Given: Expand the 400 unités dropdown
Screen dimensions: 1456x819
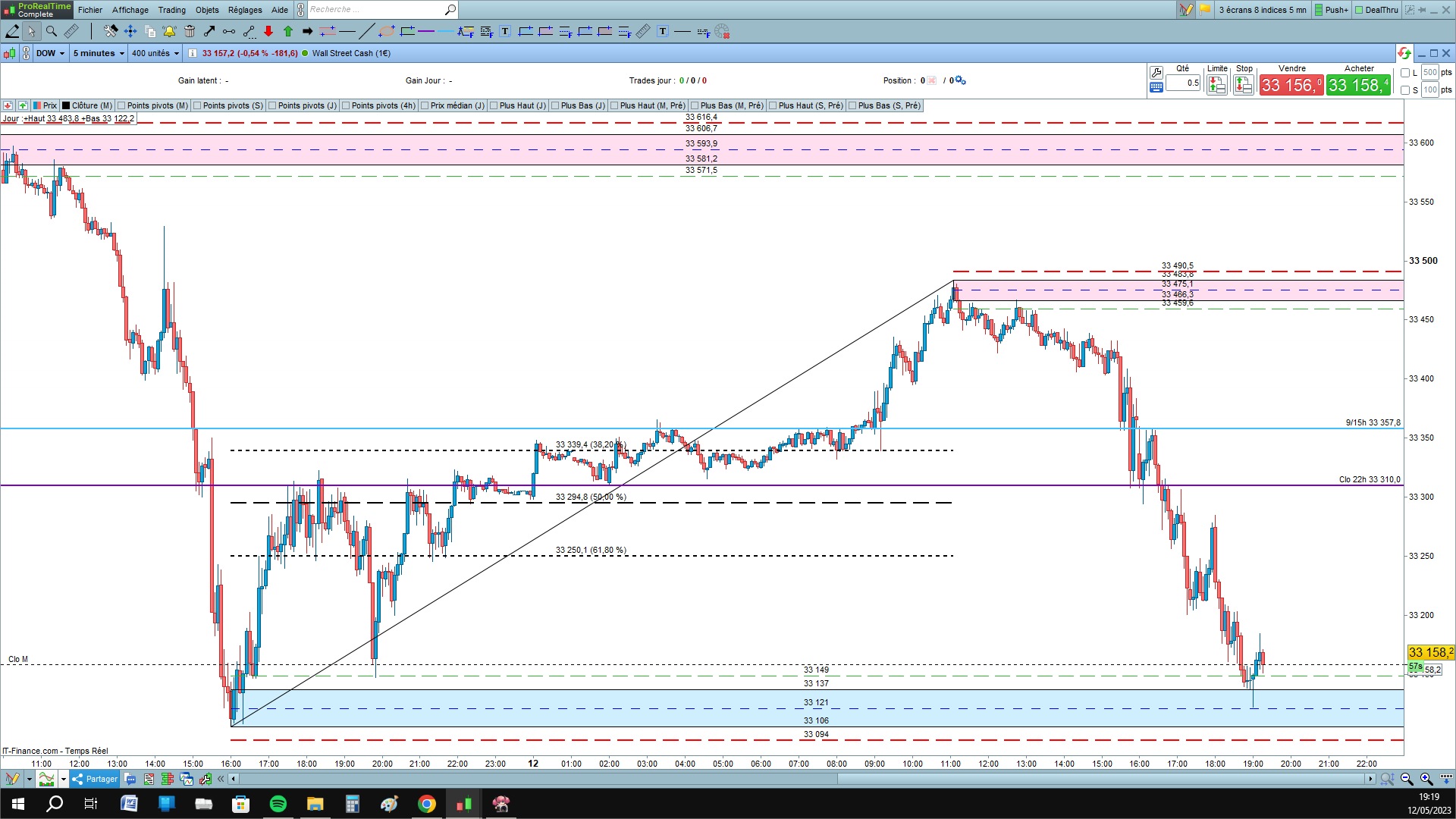Looking at the screenshot, I should 155,53.
